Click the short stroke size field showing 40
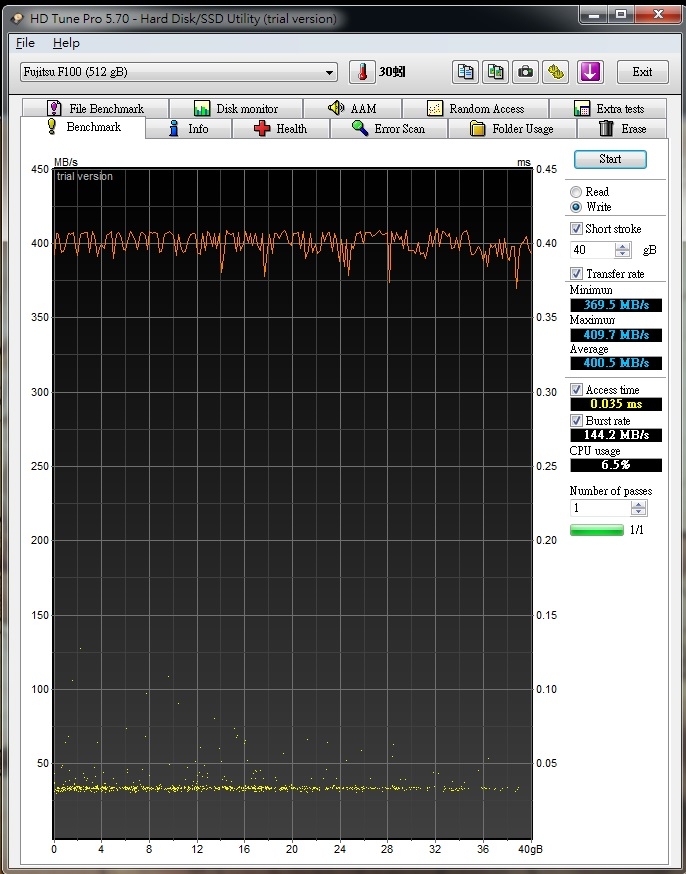The width and height of the screenshot is (686, 874). point(592,250)
